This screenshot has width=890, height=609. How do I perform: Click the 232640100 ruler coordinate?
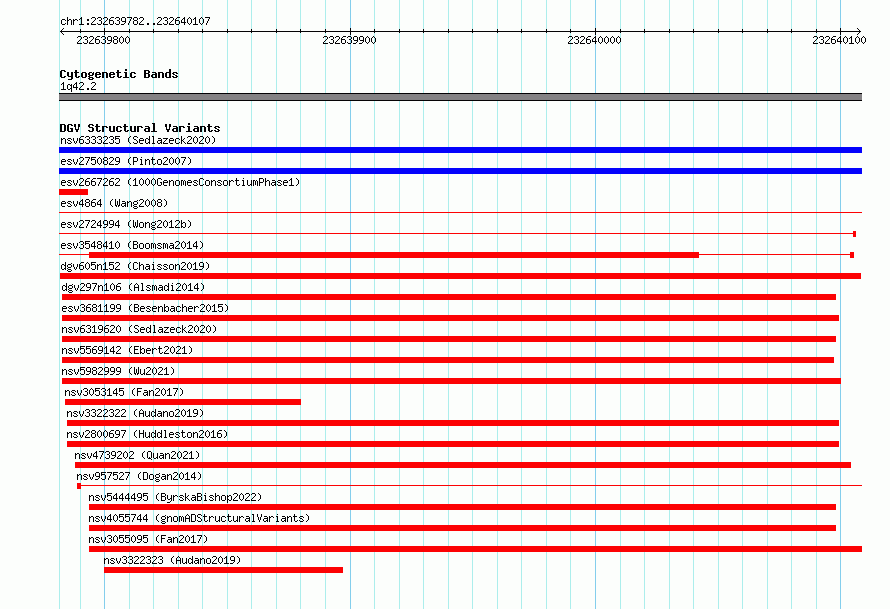[839, 40]
